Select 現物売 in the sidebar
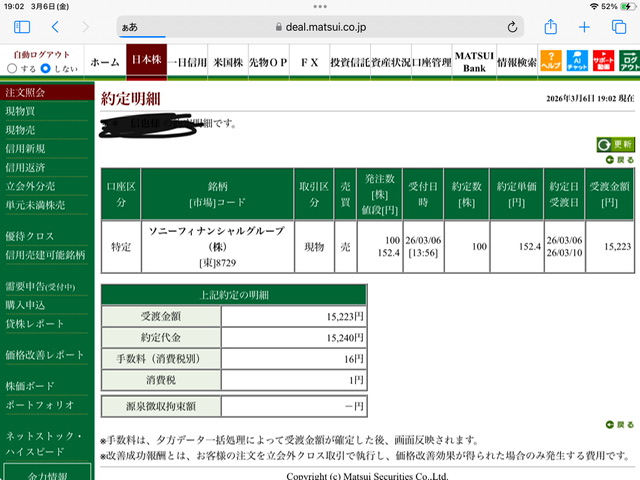This screenshot has height=480, width=640. pyautogui.click(x=20, y=130)
